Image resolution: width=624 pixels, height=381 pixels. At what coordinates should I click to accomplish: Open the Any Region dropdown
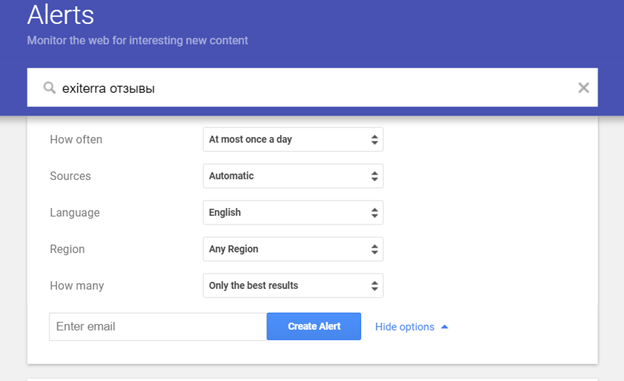(x=293, y=249)
